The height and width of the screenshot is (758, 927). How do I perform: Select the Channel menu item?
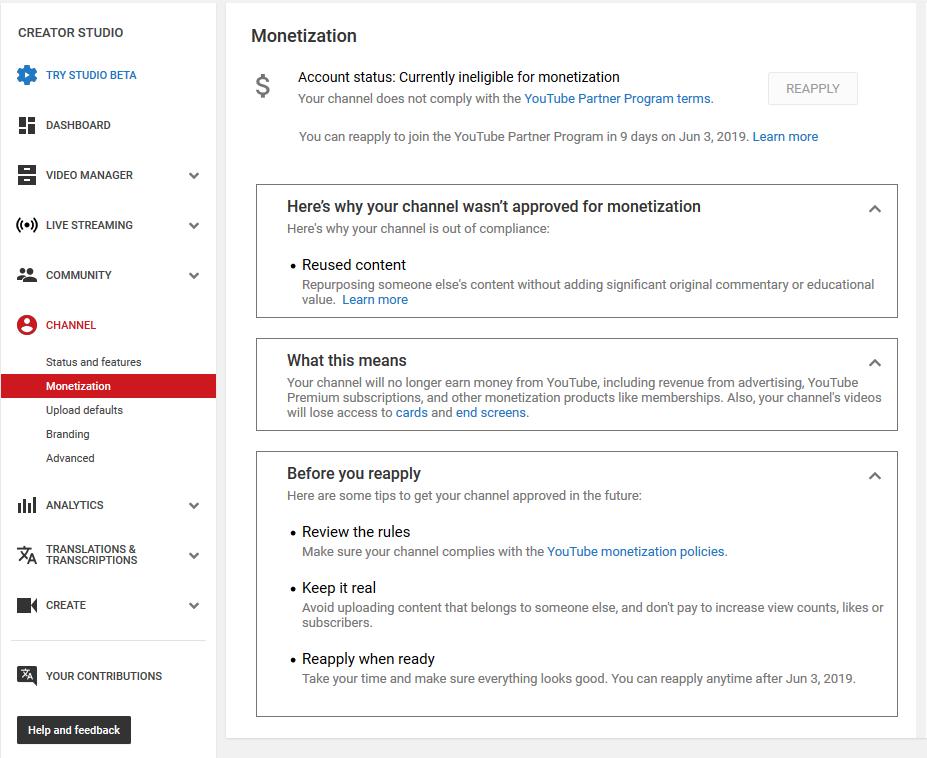click(x=71, y=325)
